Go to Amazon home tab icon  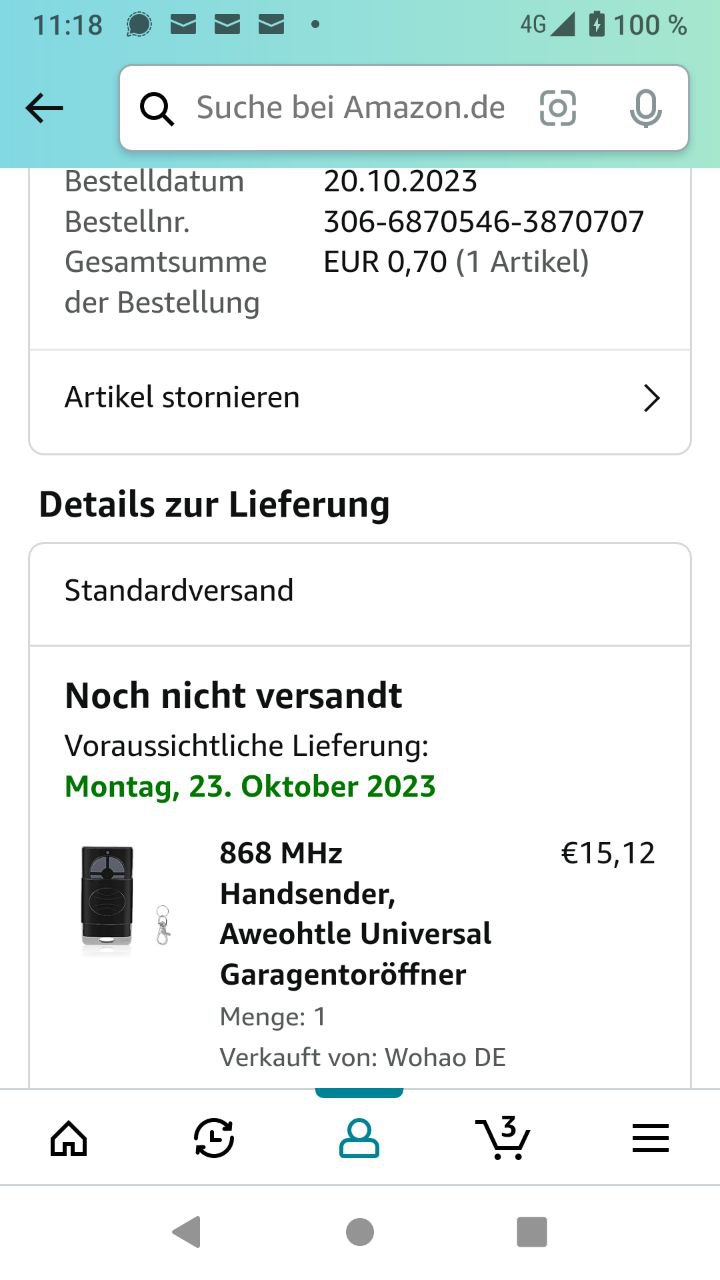pos(69,1138)
